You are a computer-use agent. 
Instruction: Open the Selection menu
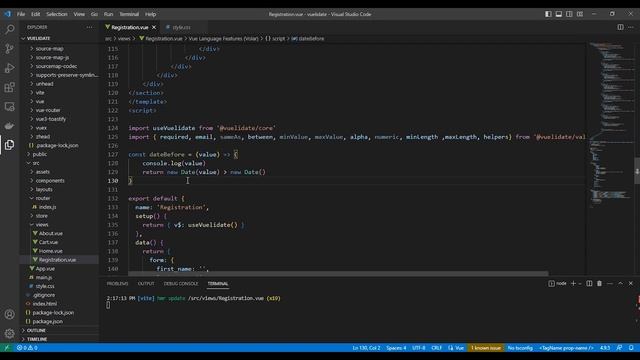coord(57,14)
